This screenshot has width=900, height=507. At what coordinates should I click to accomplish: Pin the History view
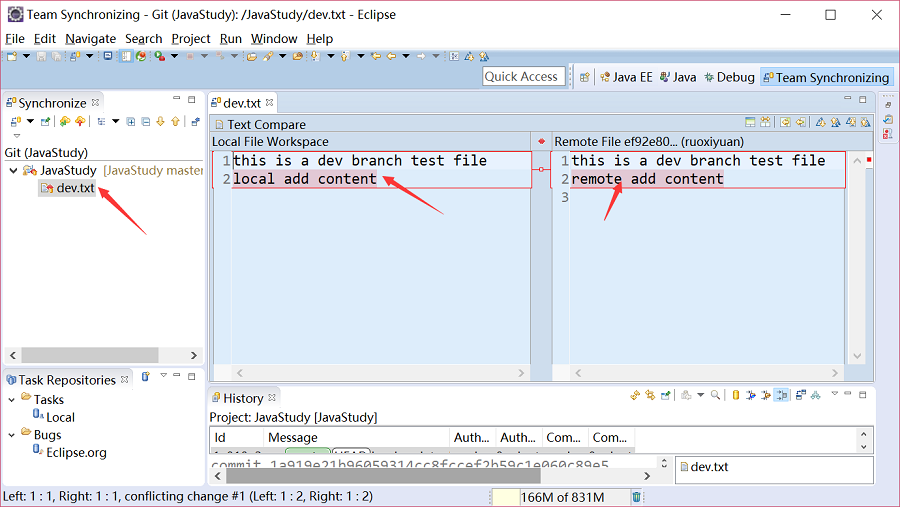click(x=665, y=395)
